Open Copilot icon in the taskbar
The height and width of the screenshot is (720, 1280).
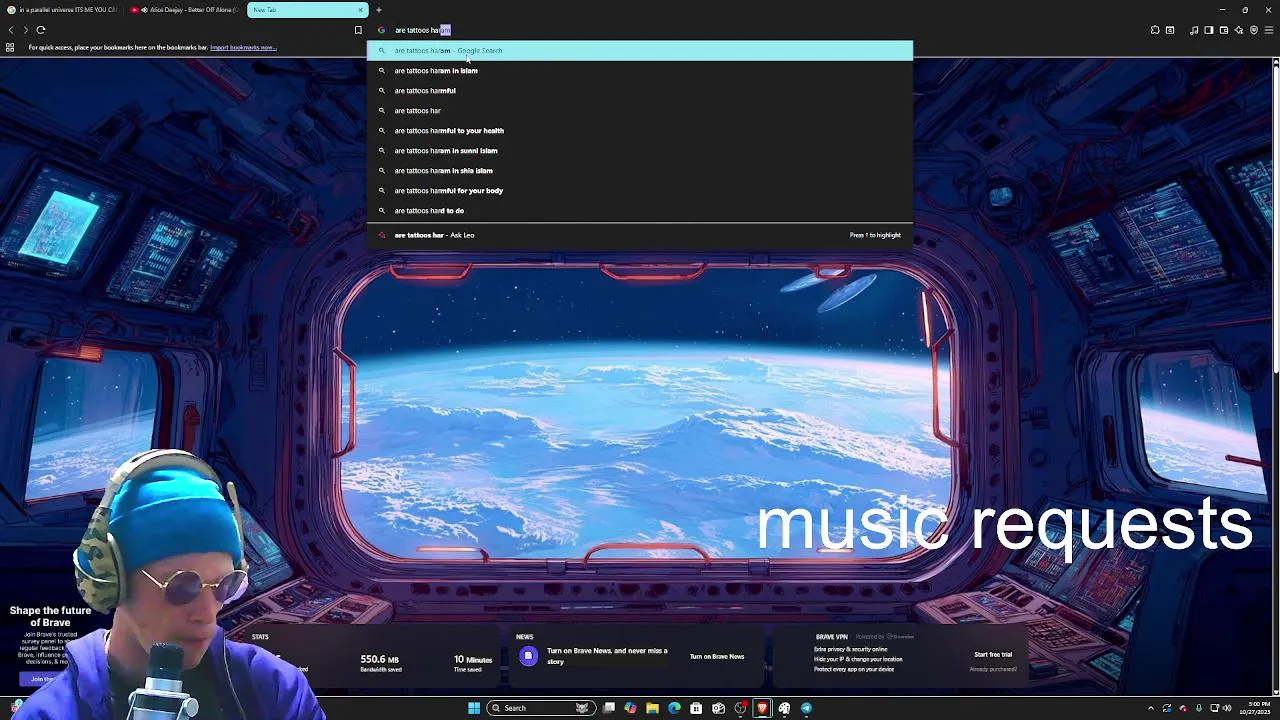coord(630,708)
